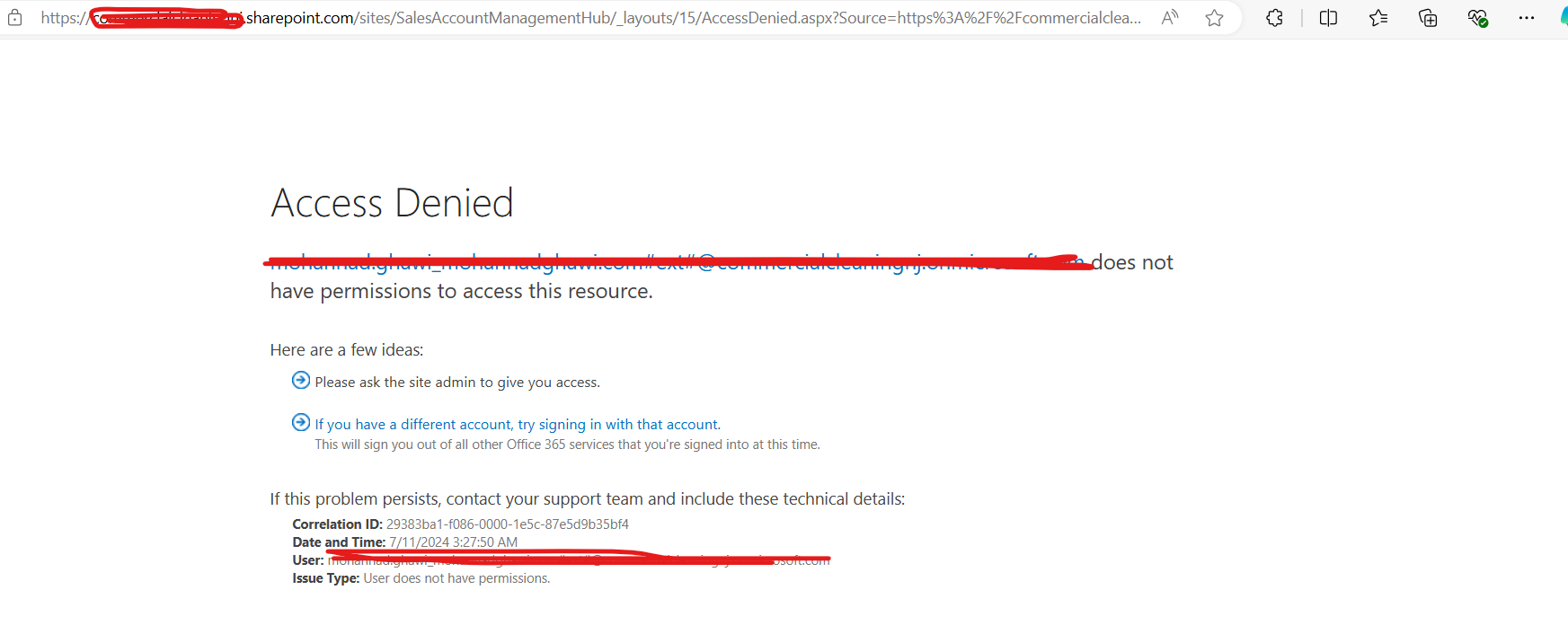Open the Favorites list icon
Image resolution: width=1568 pixels, height=634 pixels.
(1378, 18)
